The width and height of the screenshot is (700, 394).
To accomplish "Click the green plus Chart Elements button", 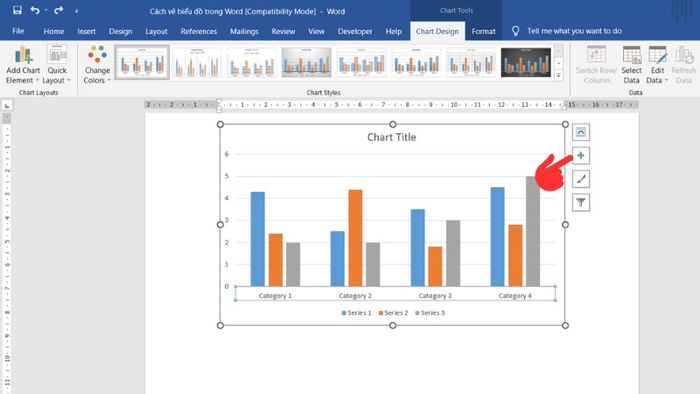I will coord(581,155).
